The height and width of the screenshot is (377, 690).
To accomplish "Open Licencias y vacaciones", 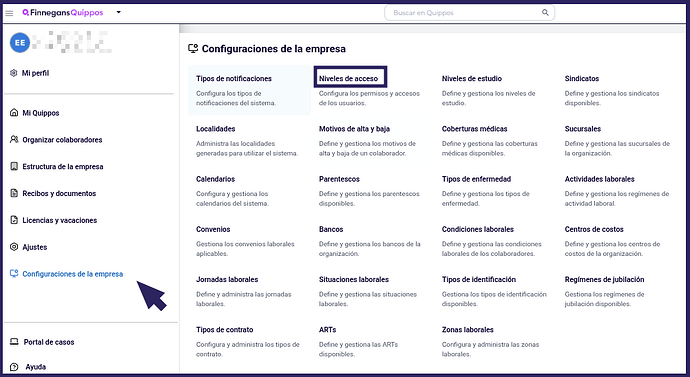I will coord(60,220).
